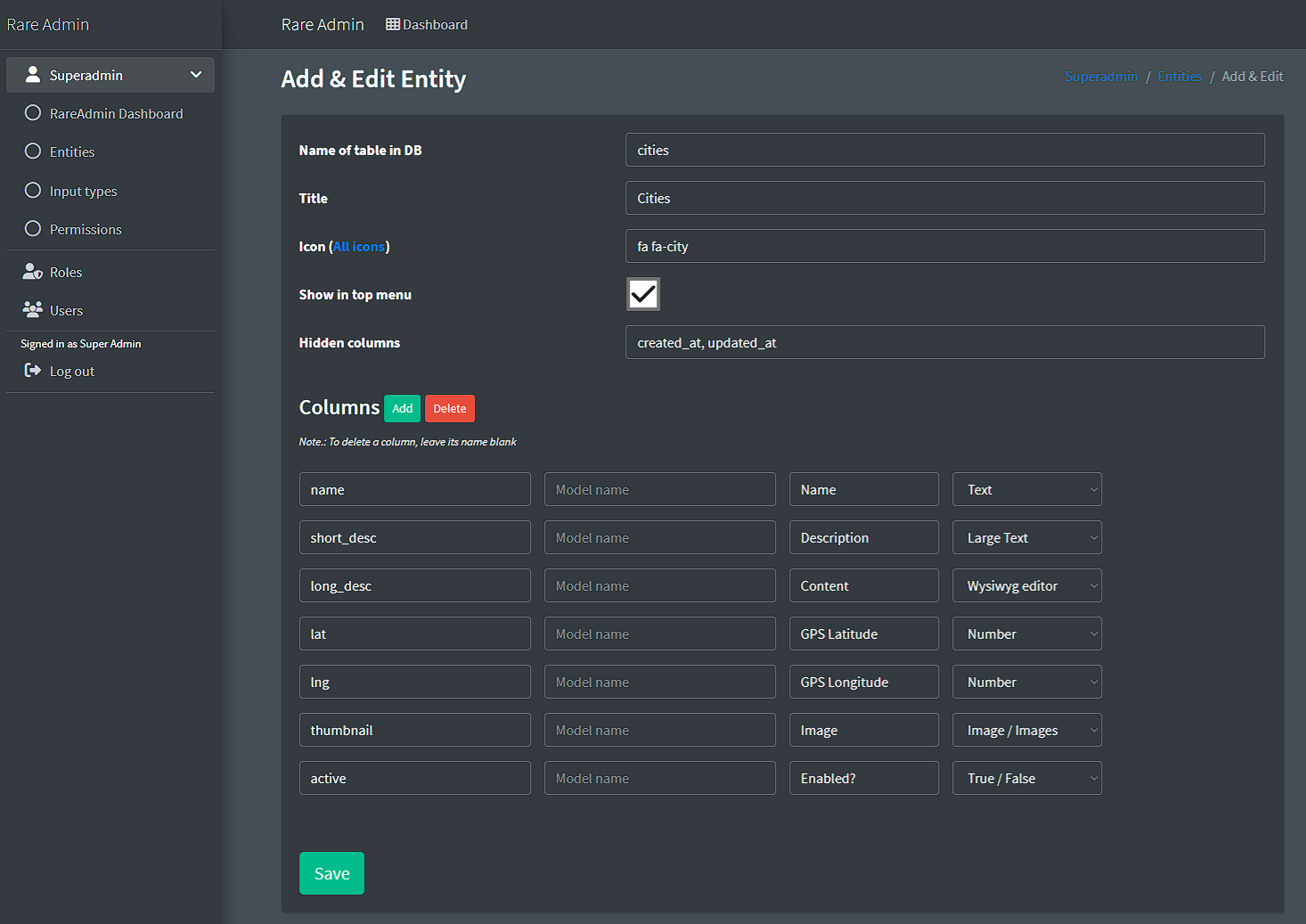1306x924 pixels.
Task: Open the True / False type dropdown
Action: [x=1026, y=778]
